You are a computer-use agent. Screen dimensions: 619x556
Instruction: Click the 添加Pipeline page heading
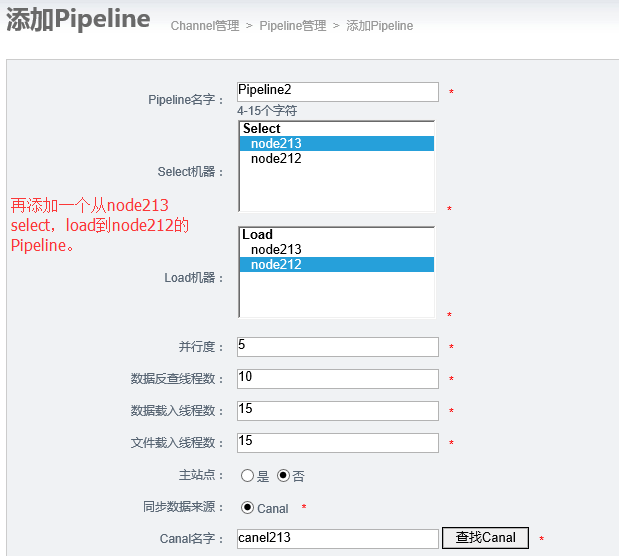pyautogui.click(x=78, y=20)
